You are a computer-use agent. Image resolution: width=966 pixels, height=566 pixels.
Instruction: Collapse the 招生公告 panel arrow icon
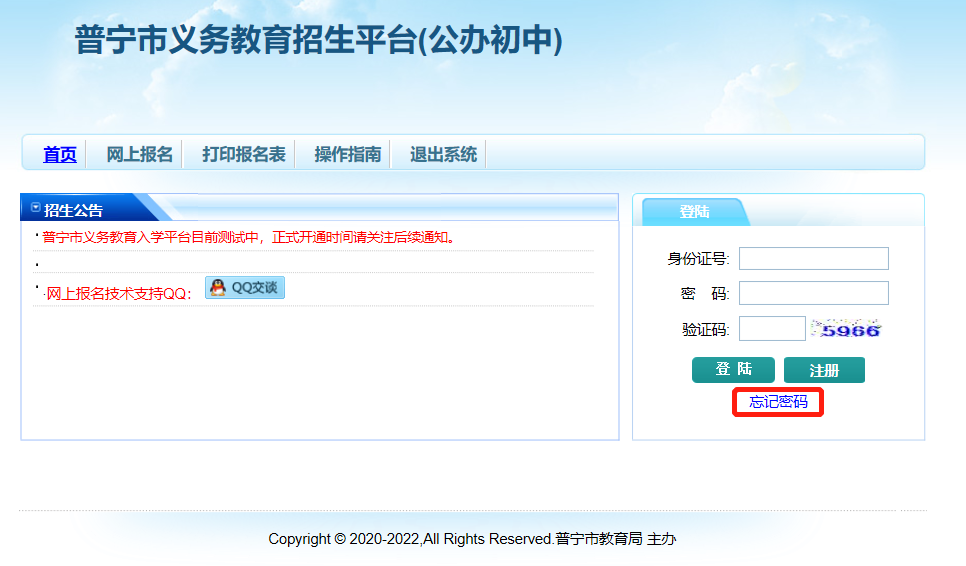tap(36, 208)
